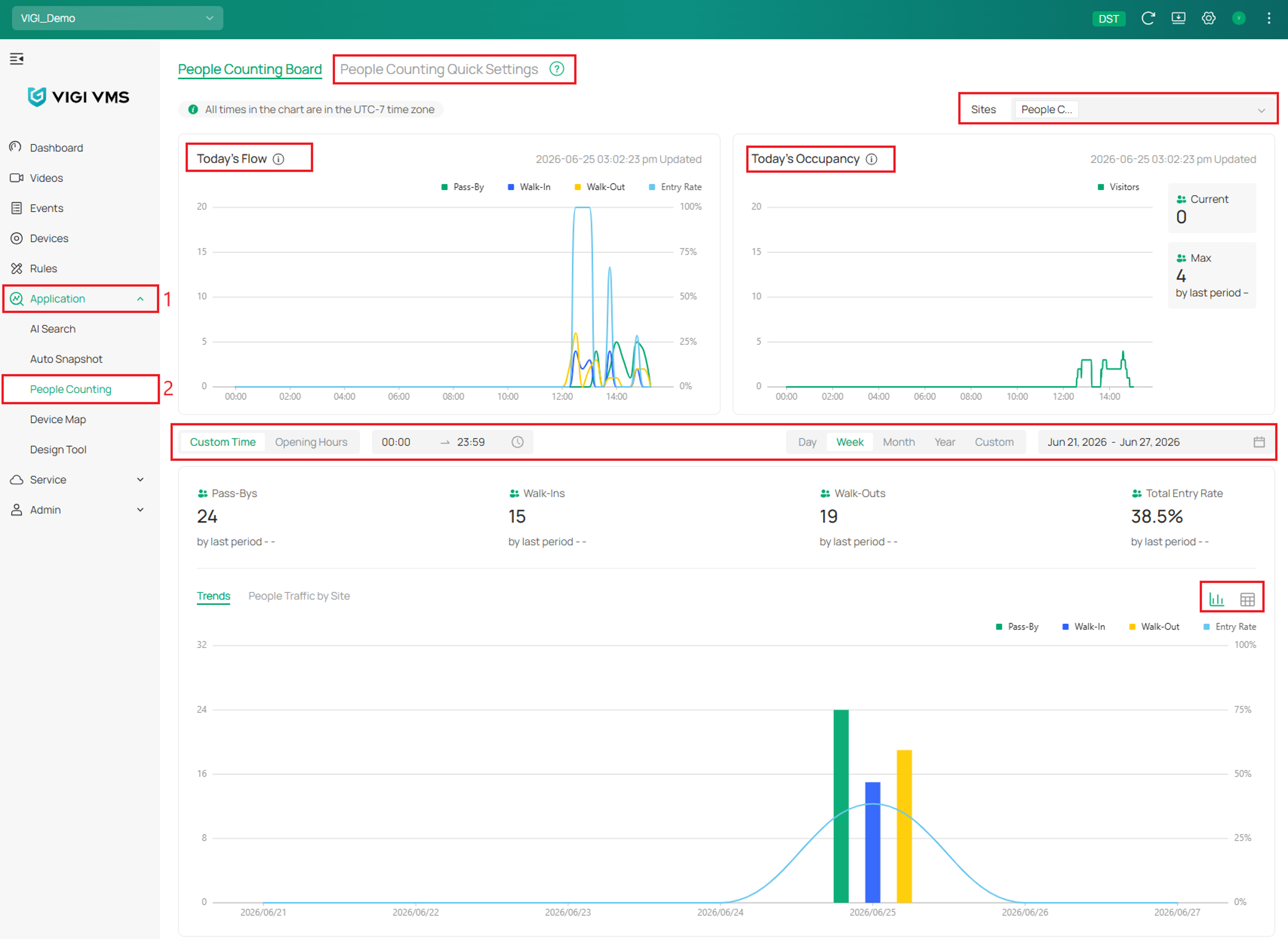Expand the Service menu chevron

140,480
